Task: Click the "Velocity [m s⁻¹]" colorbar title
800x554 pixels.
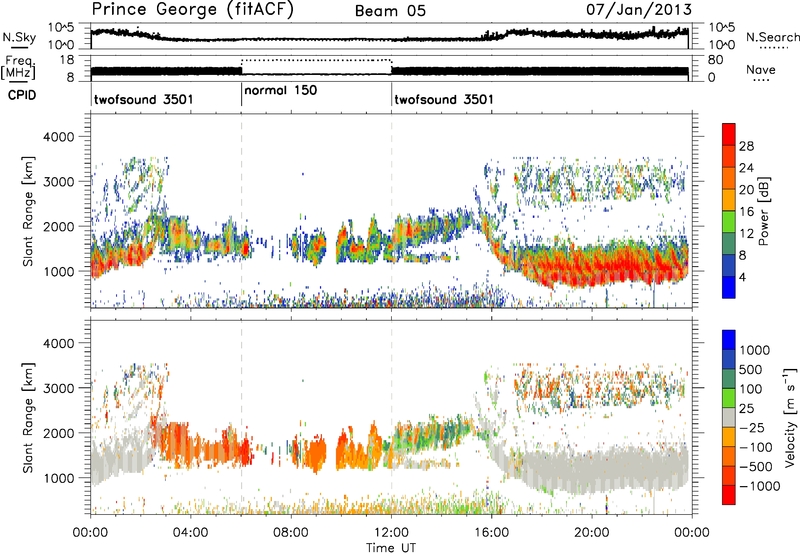Action: 790,417
